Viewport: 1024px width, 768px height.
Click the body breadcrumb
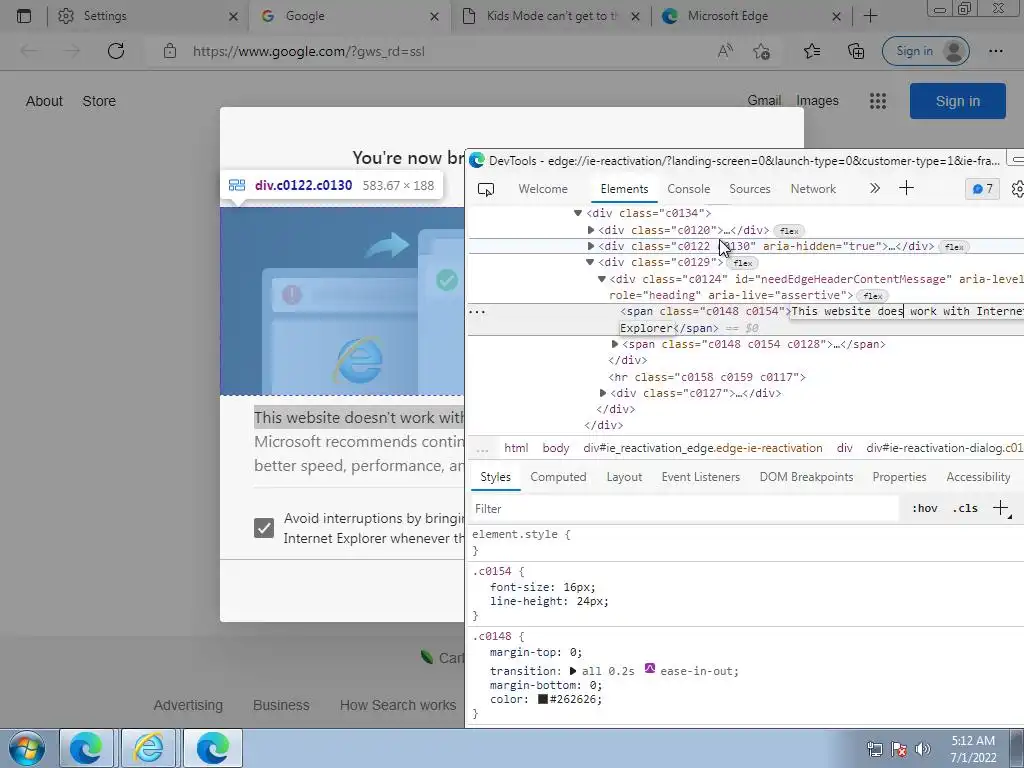click(x=556, y=448)
